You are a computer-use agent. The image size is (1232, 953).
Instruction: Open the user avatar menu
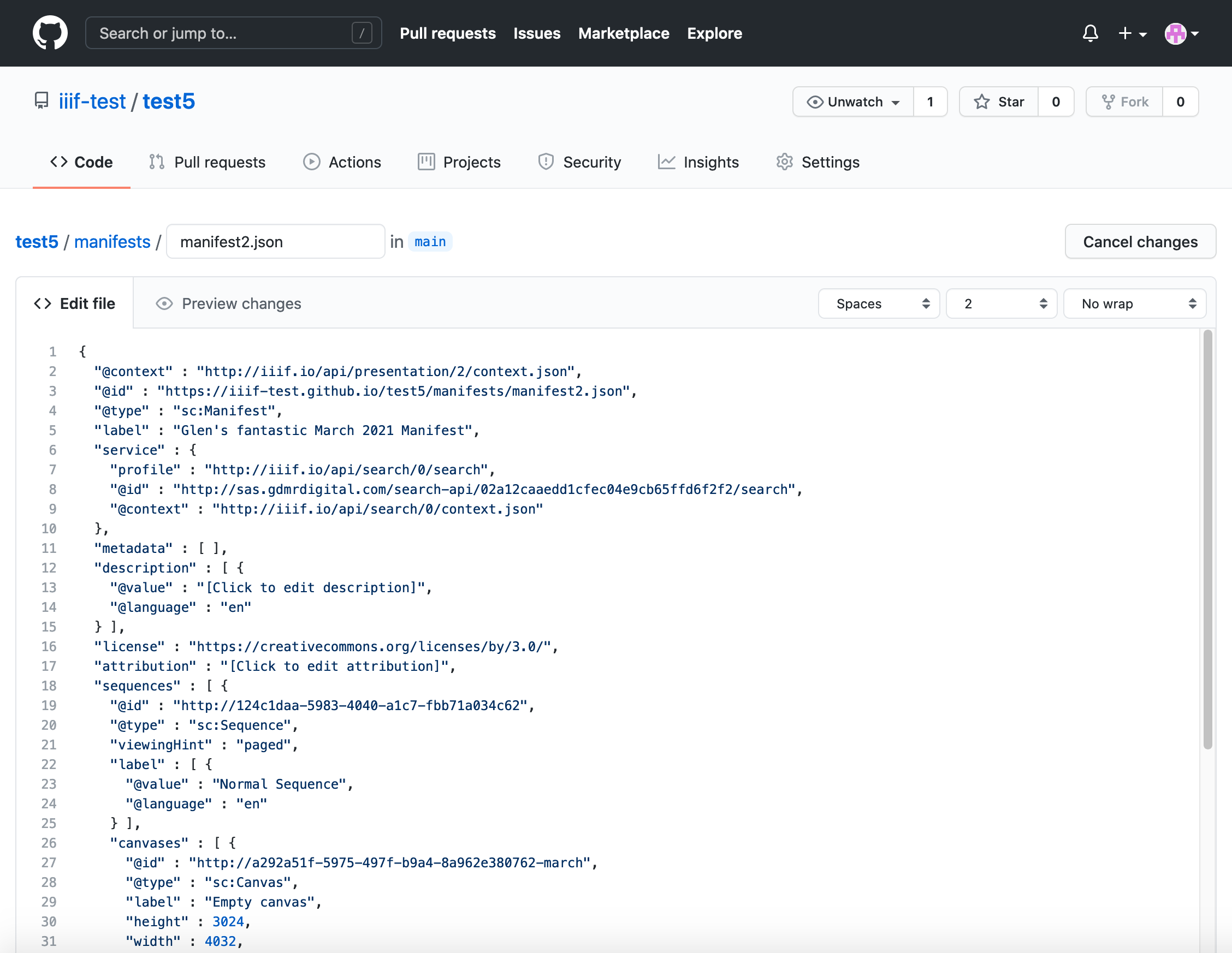(1182, 33)
